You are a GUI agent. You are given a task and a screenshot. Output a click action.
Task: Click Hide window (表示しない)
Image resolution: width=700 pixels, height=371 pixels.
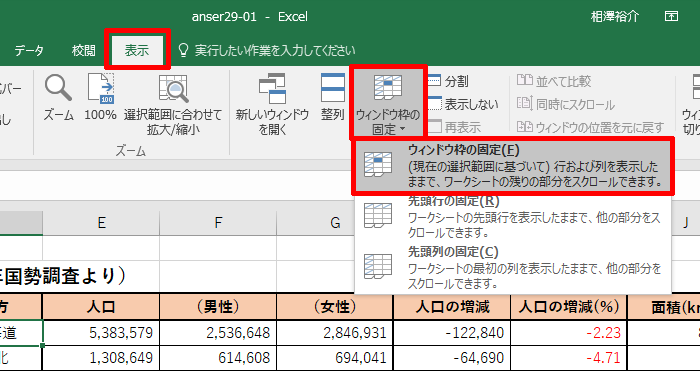pyautogui.click(x=463, y=104)
